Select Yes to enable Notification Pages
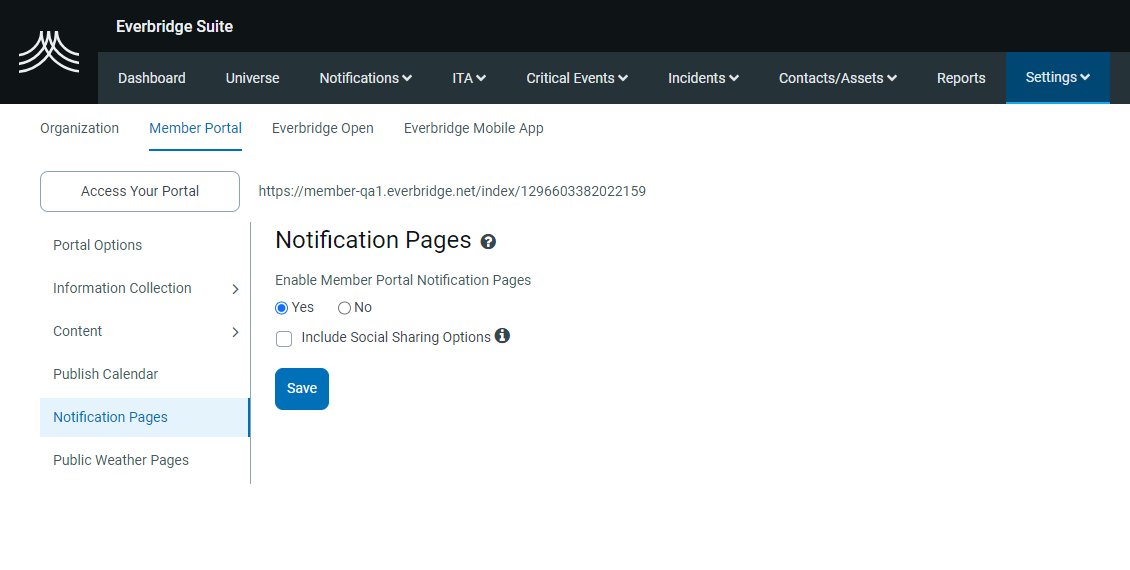This screenshot has height=570, width=1130. click(x=282, y=308)
